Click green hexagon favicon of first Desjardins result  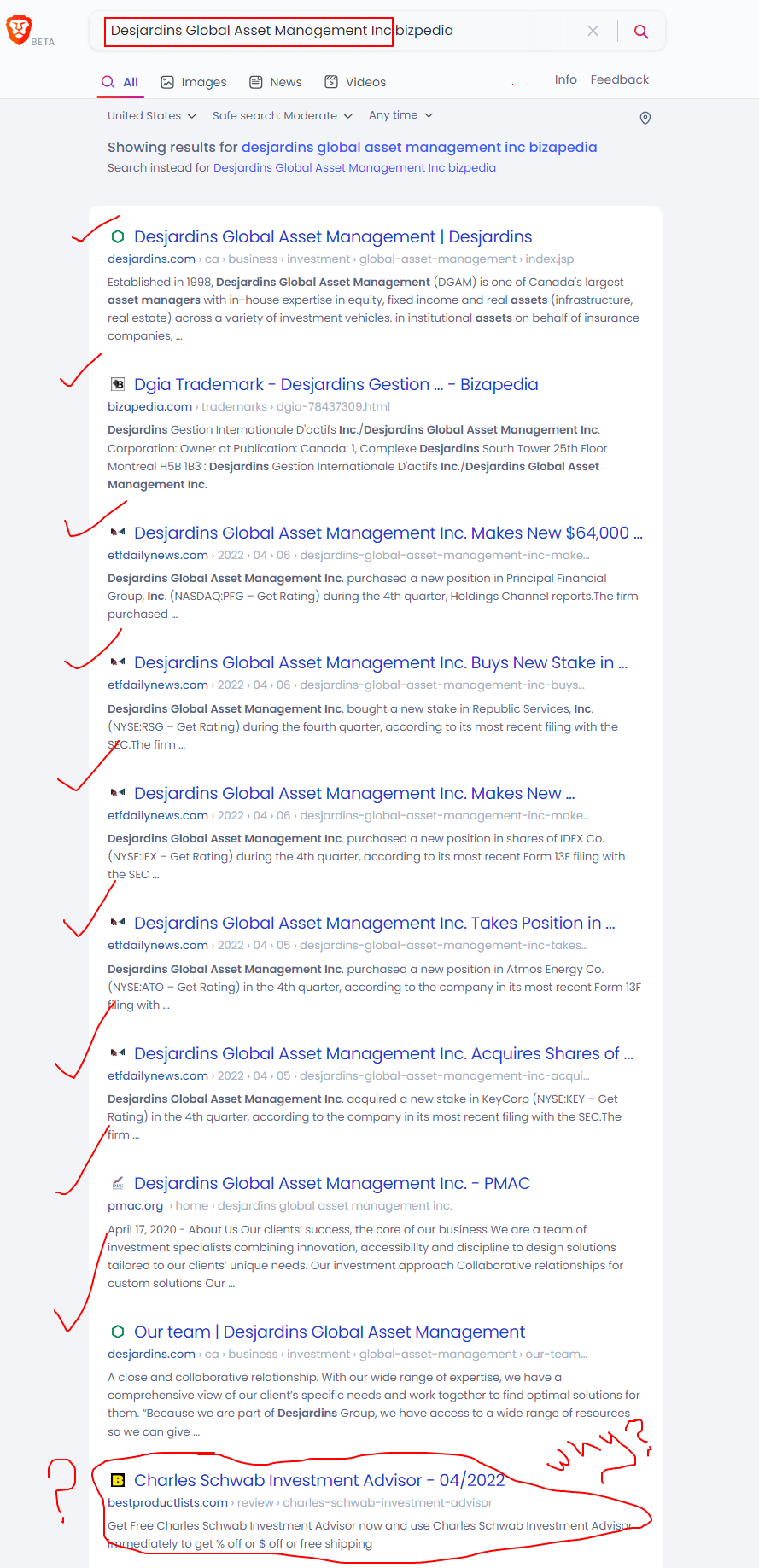118,236
